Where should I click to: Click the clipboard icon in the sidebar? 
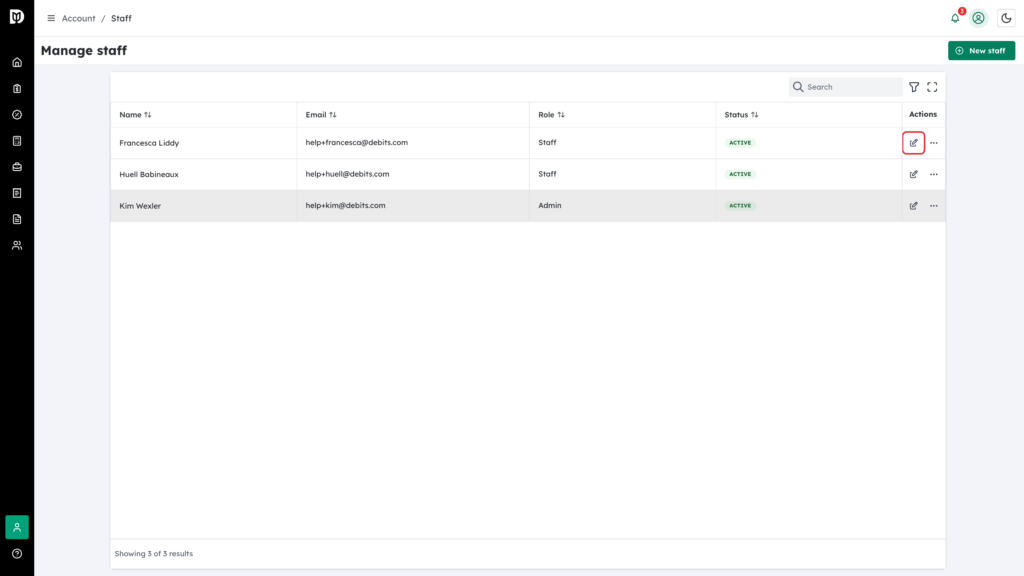coord(17,89)
